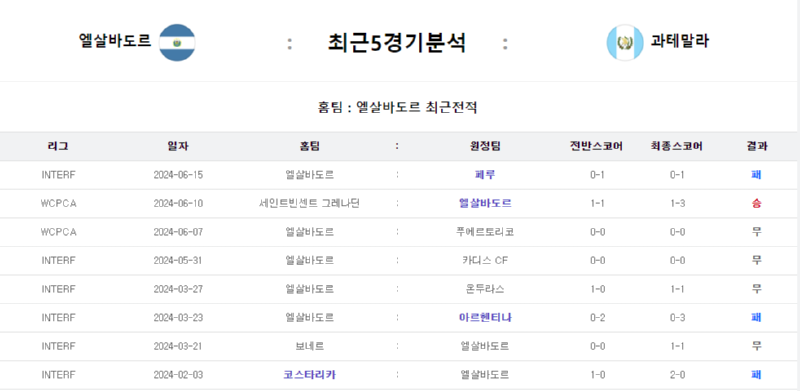
Task: Click the 전반스코어 column header
Action: coord(596,146)
